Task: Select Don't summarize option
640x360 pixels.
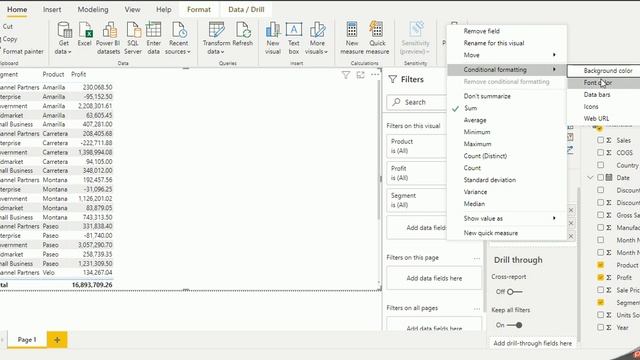Action: tap(506, 96)
